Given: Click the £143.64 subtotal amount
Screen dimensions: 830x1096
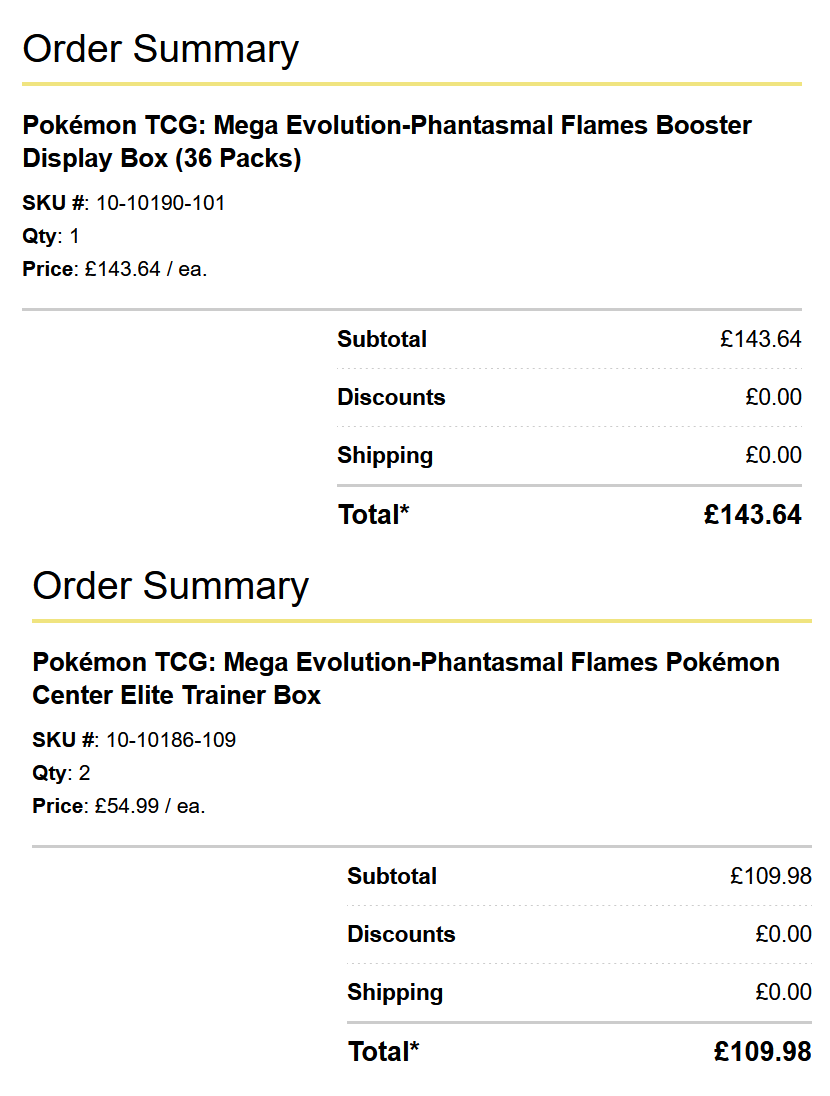Looking at the screenshot, I should coord(760,340).
